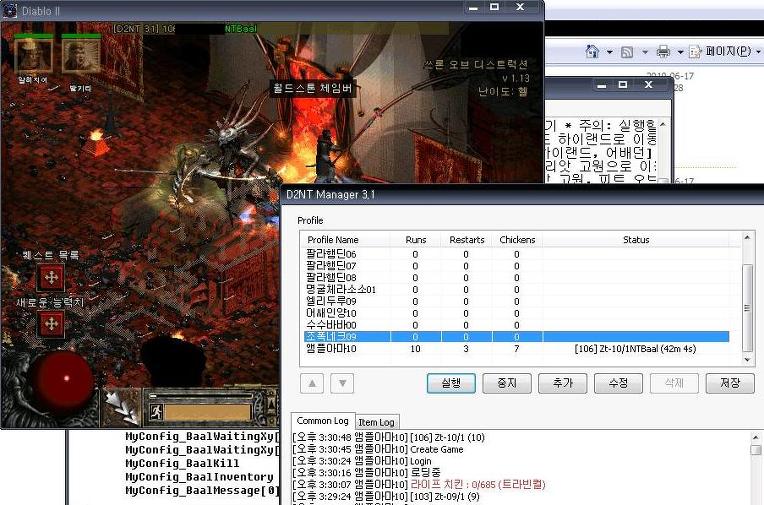Click the 중지 button
This screenshot has height=505, width=764.
507,383
